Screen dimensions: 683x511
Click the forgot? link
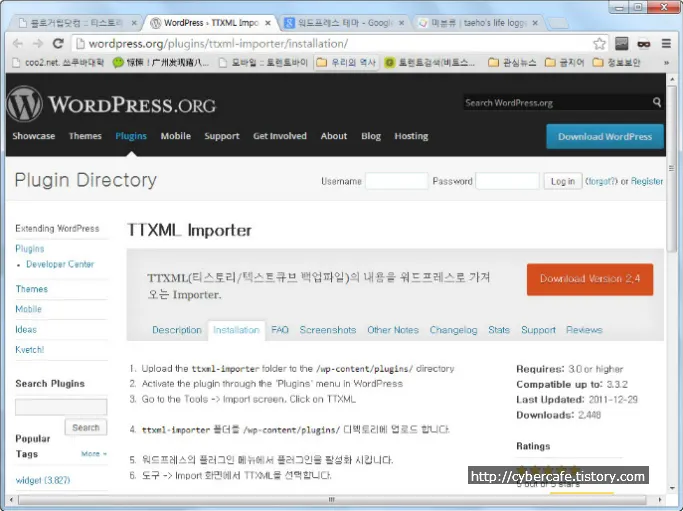coord(601,181)
